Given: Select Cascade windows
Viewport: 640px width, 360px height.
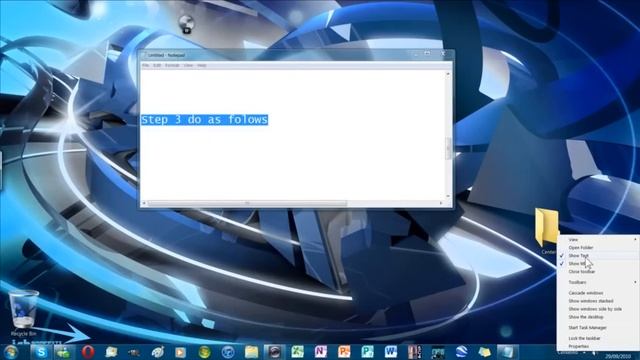Looking at the screenshot, I should pyautogui.click(x=598, y=293).
